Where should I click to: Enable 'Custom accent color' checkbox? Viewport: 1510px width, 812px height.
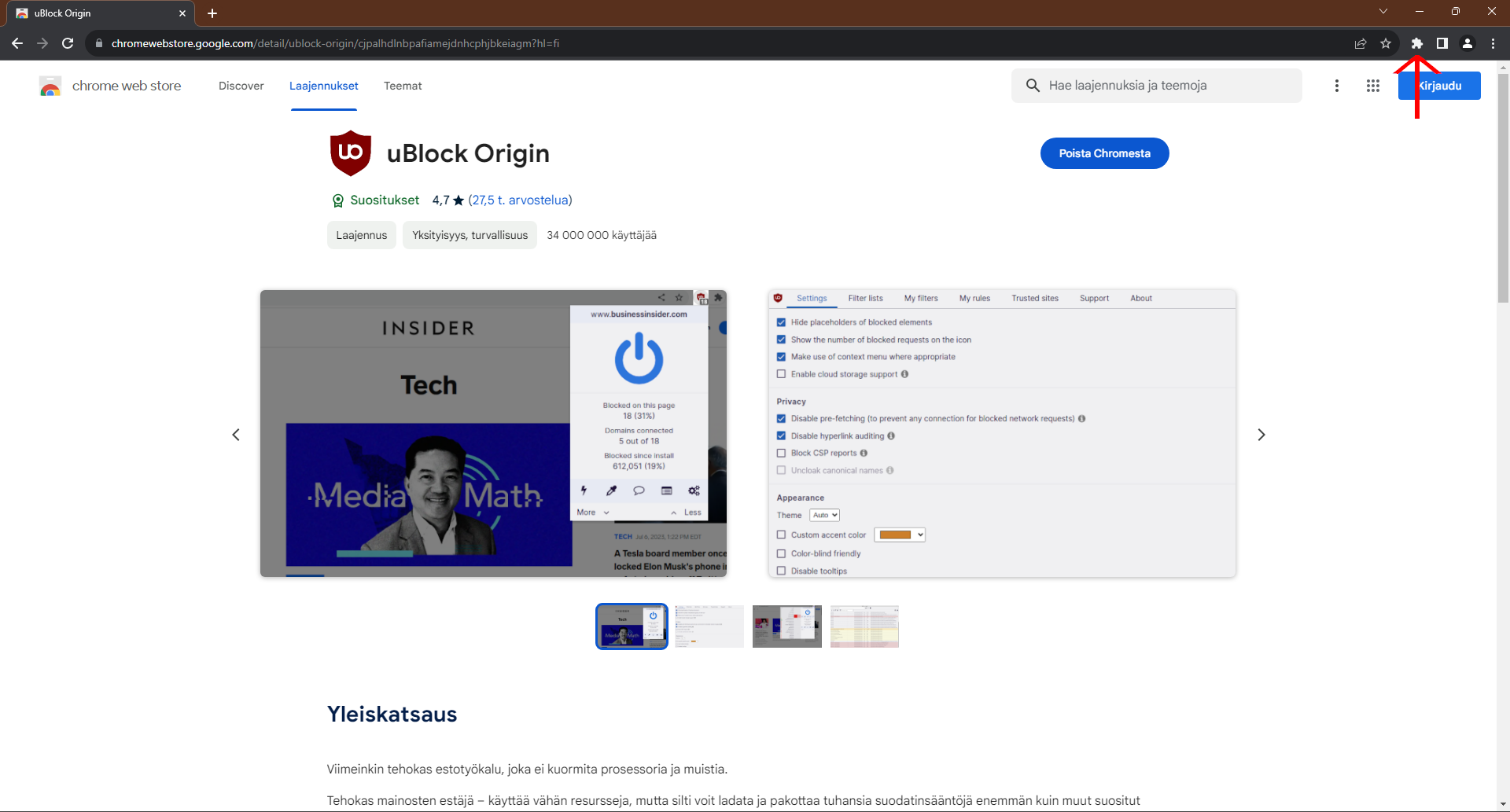point(781,535)
